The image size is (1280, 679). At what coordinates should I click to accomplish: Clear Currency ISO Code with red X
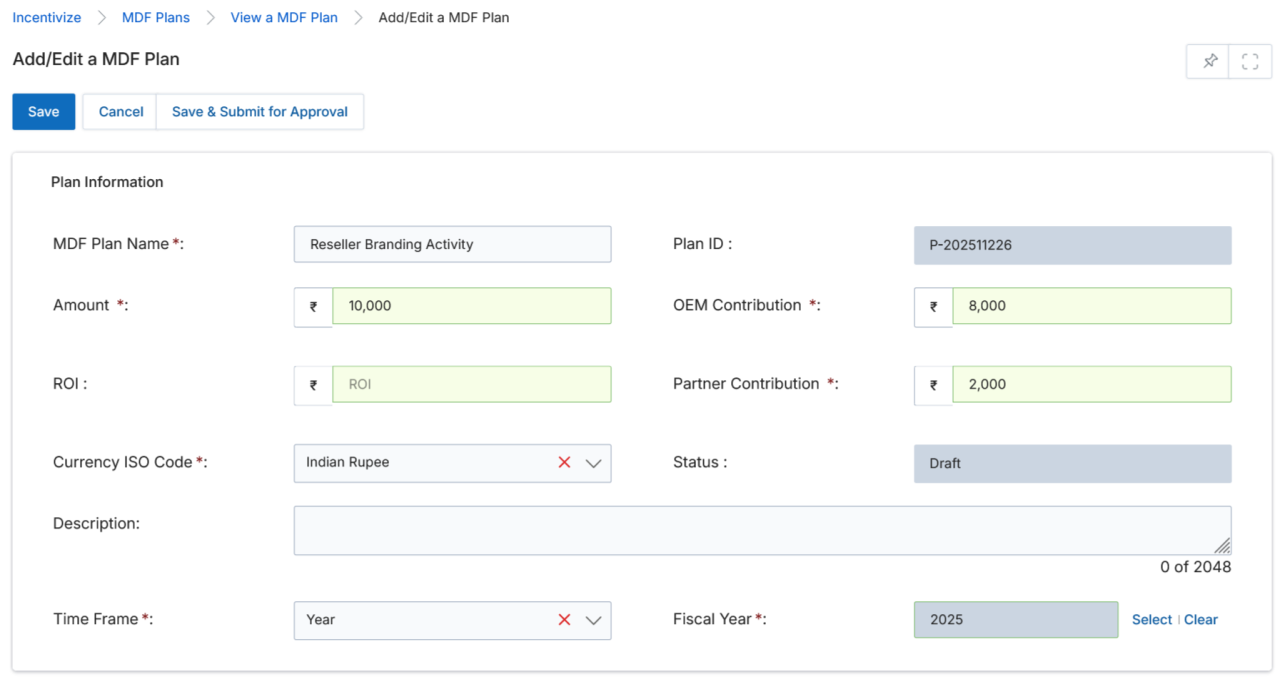point(564,463)
